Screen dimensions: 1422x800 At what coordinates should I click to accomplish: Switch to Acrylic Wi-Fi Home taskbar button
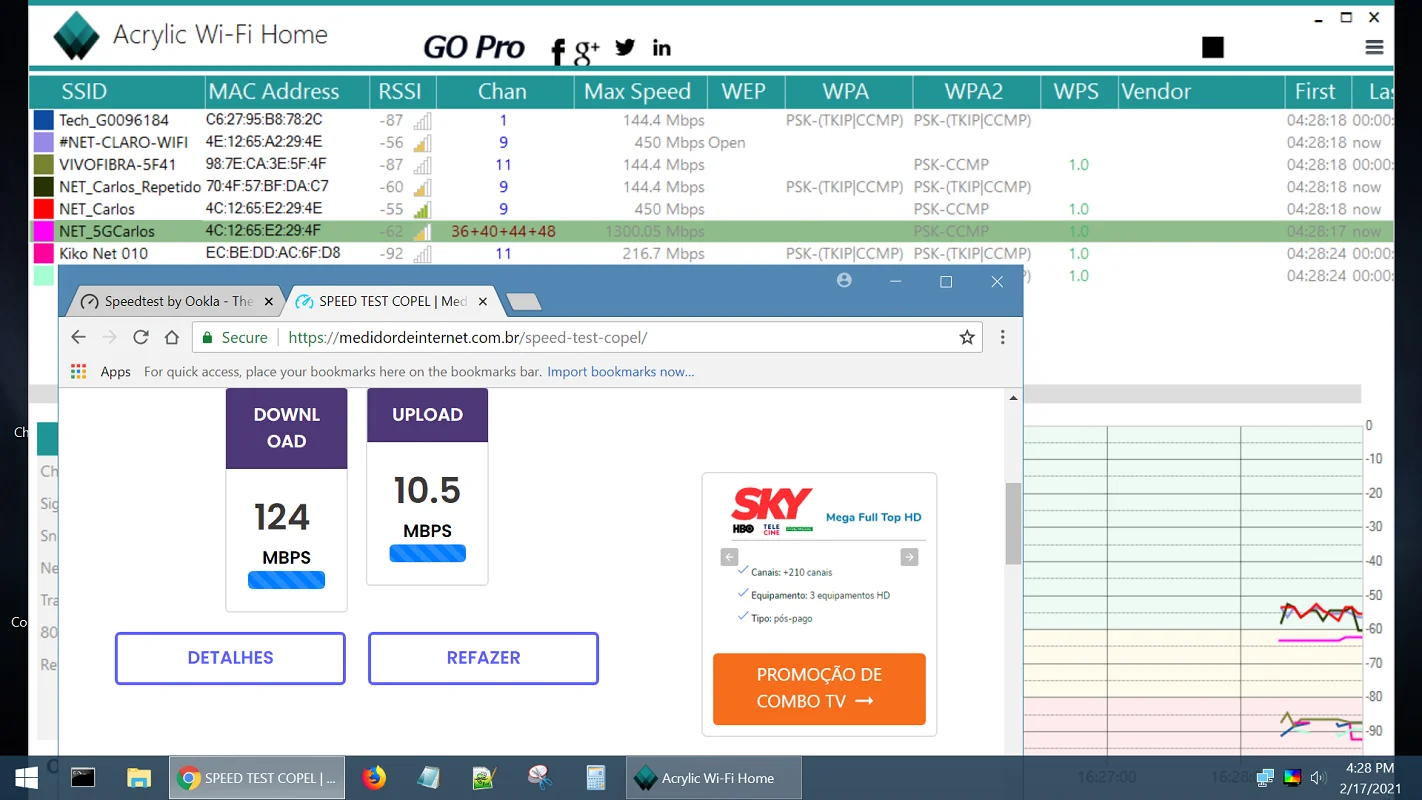(x=714, y=778)
